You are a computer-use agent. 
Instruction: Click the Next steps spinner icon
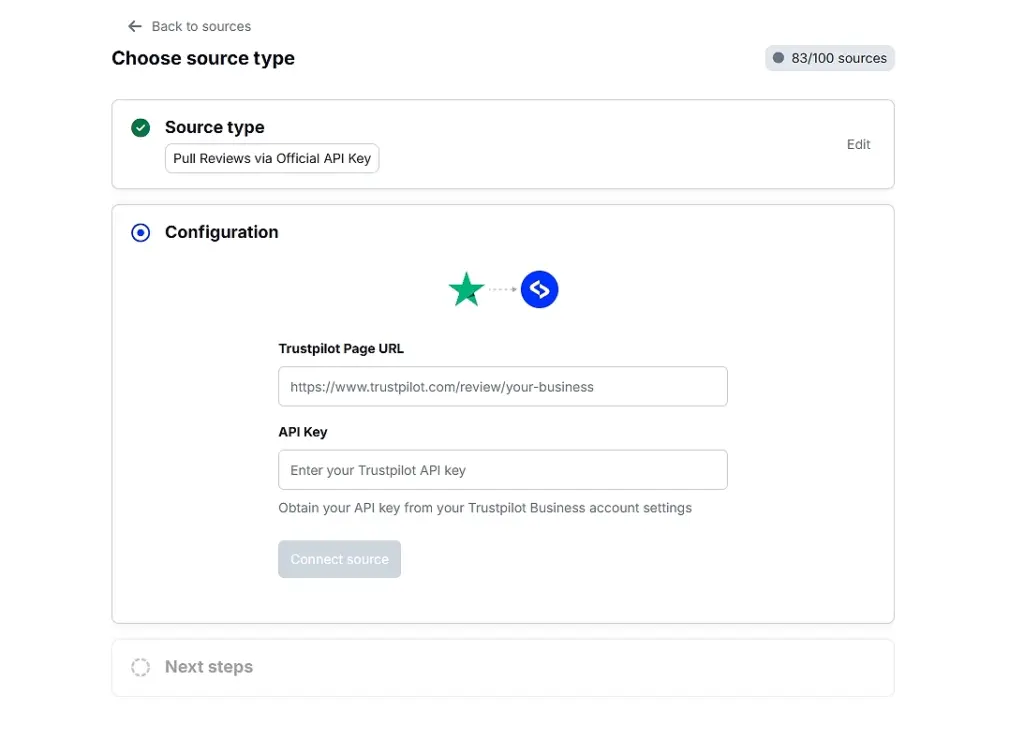tap(140, 667)
